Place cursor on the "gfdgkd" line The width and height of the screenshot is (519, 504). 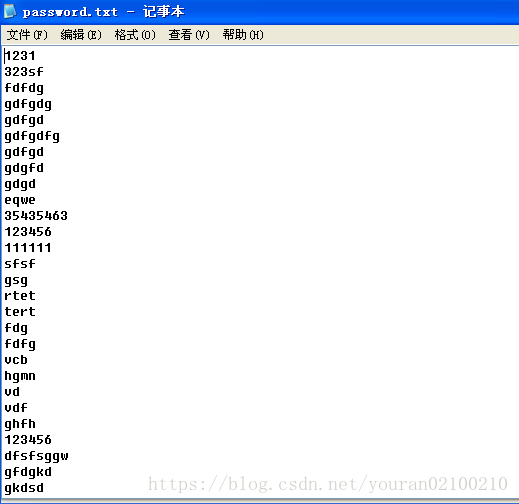[28, 472]
